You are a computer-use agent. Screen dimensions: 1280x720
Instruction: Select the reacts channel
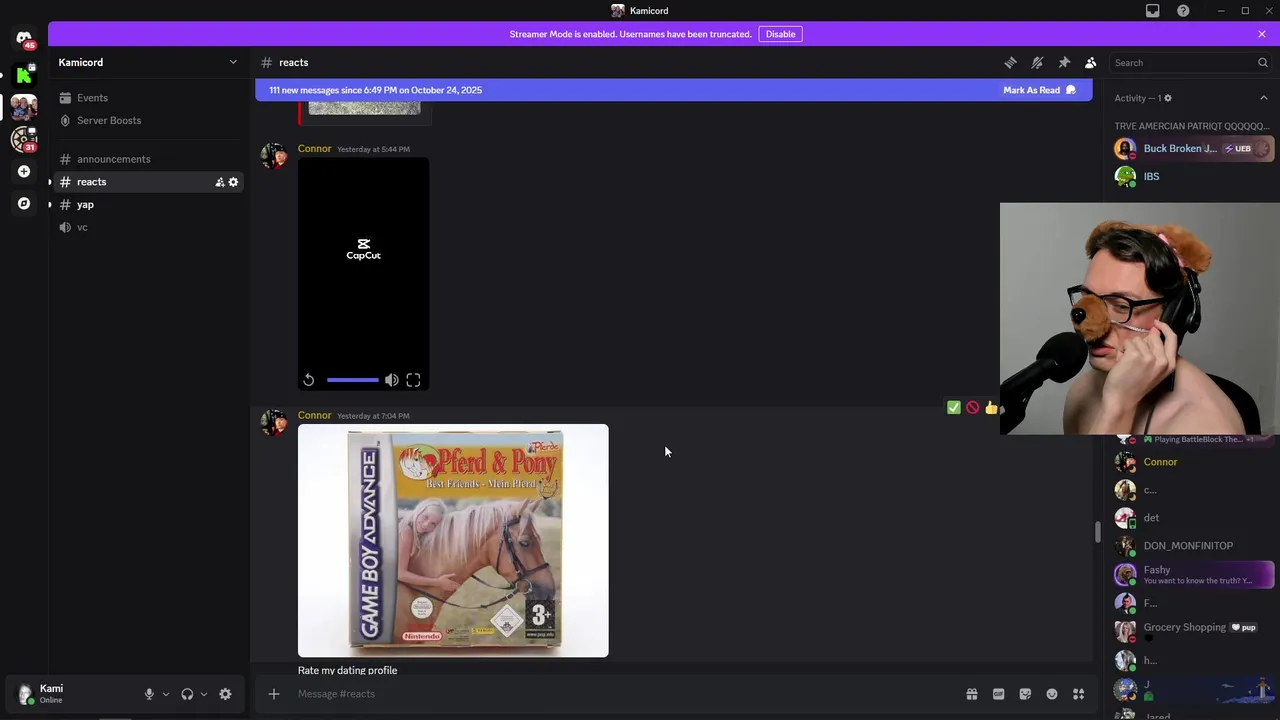point(148,182)
